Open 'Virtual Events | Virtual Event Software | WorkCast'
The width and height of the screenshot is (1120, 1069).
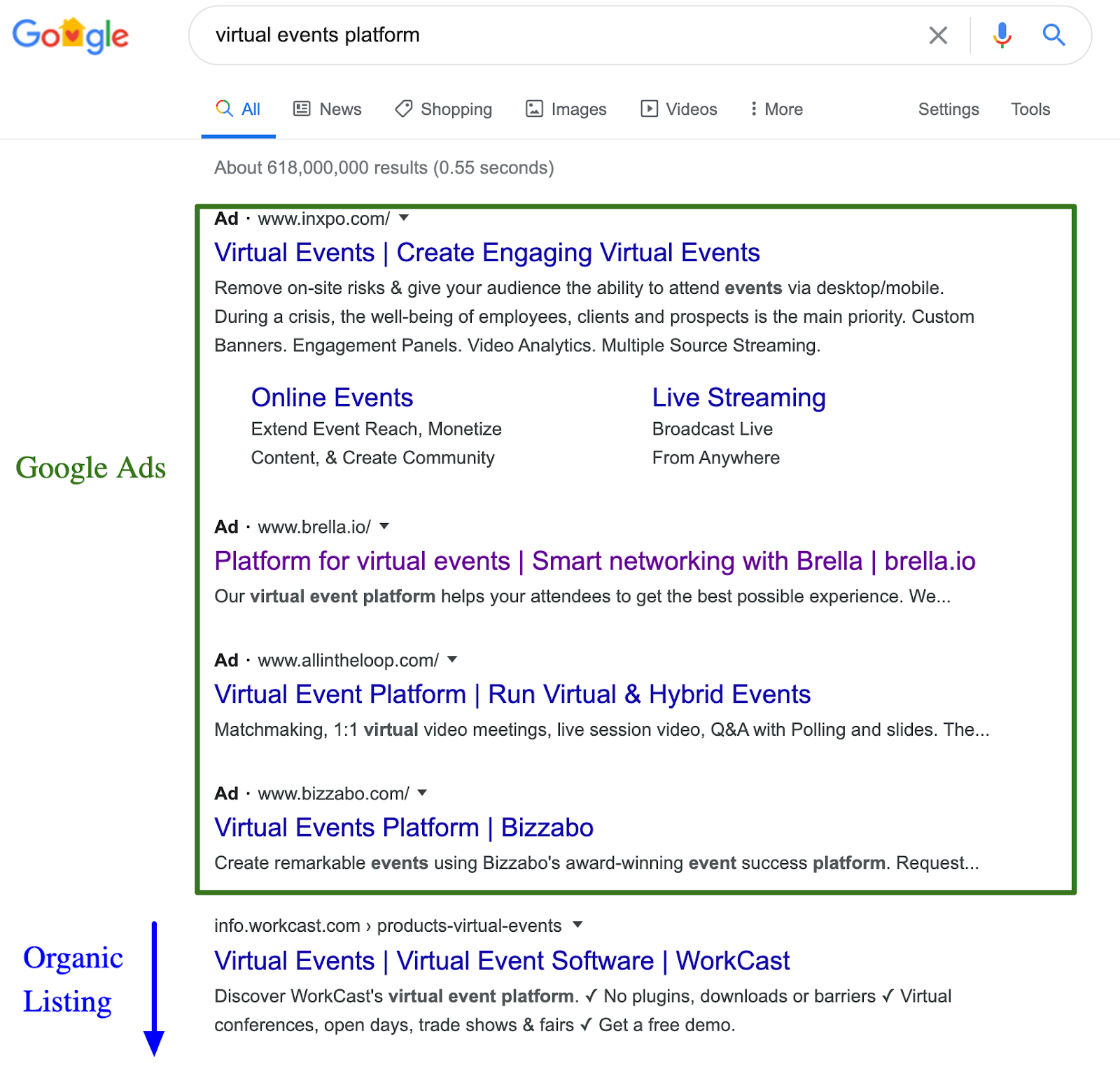[x=502, y=961]
